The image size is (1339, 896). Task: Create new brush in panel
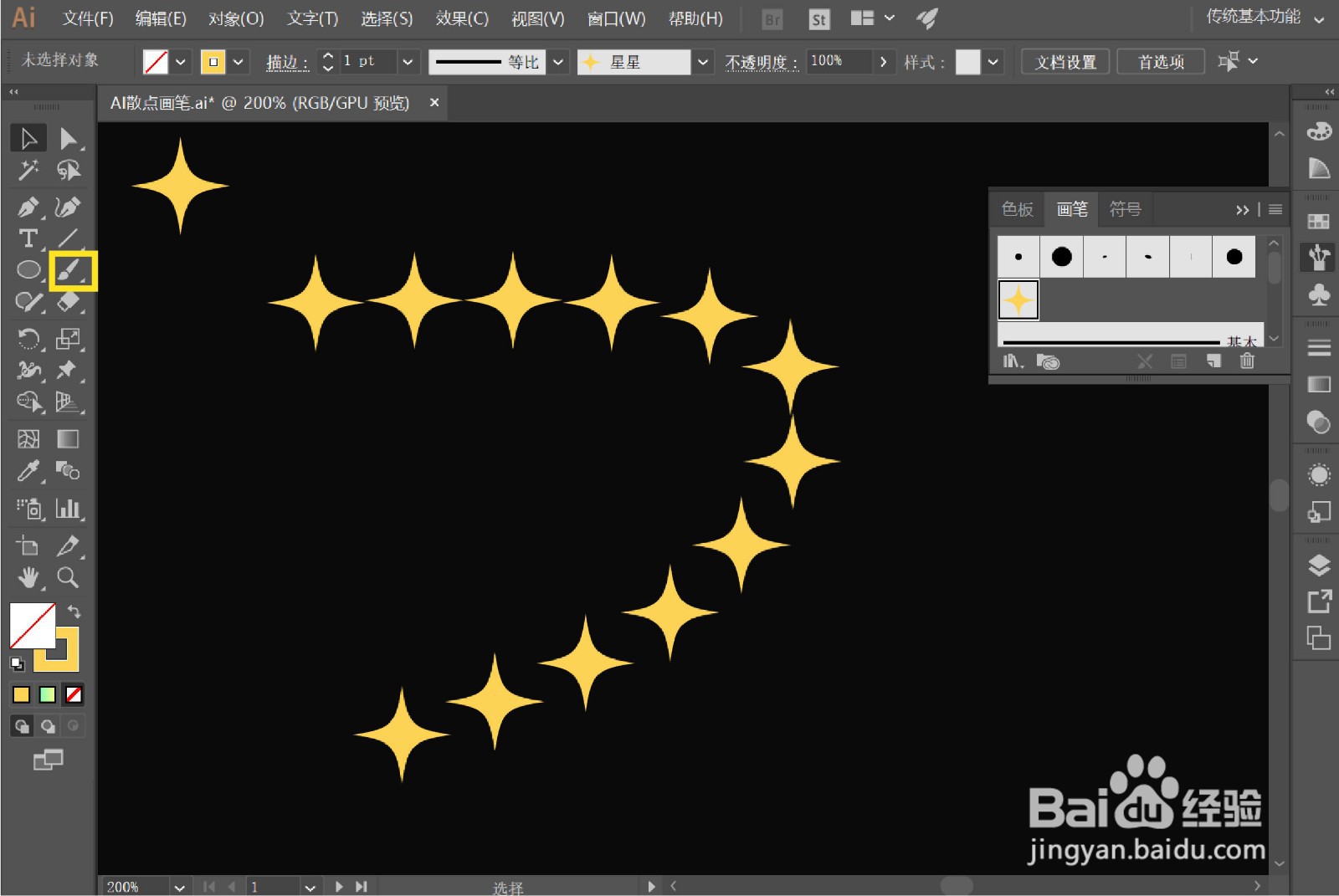click(x=1213, y=361)
